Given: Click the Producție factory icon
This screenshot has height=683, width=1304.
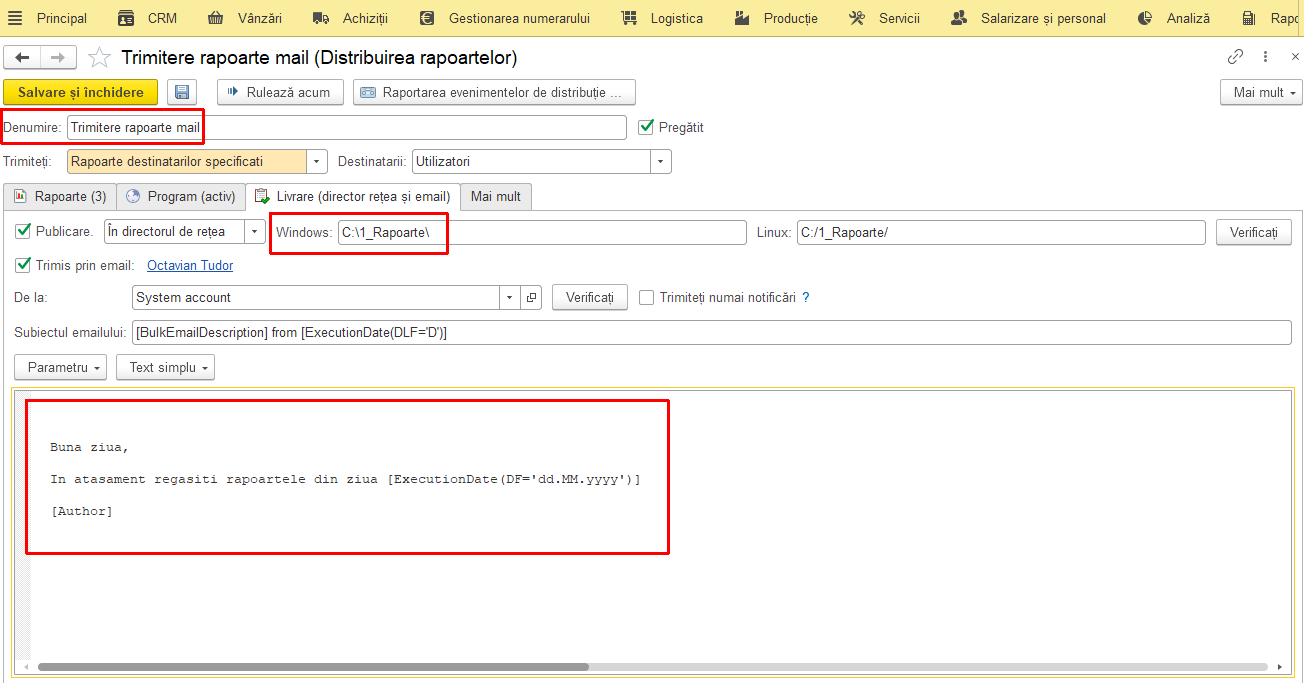Looking at the screenshot, I should 742,18.
